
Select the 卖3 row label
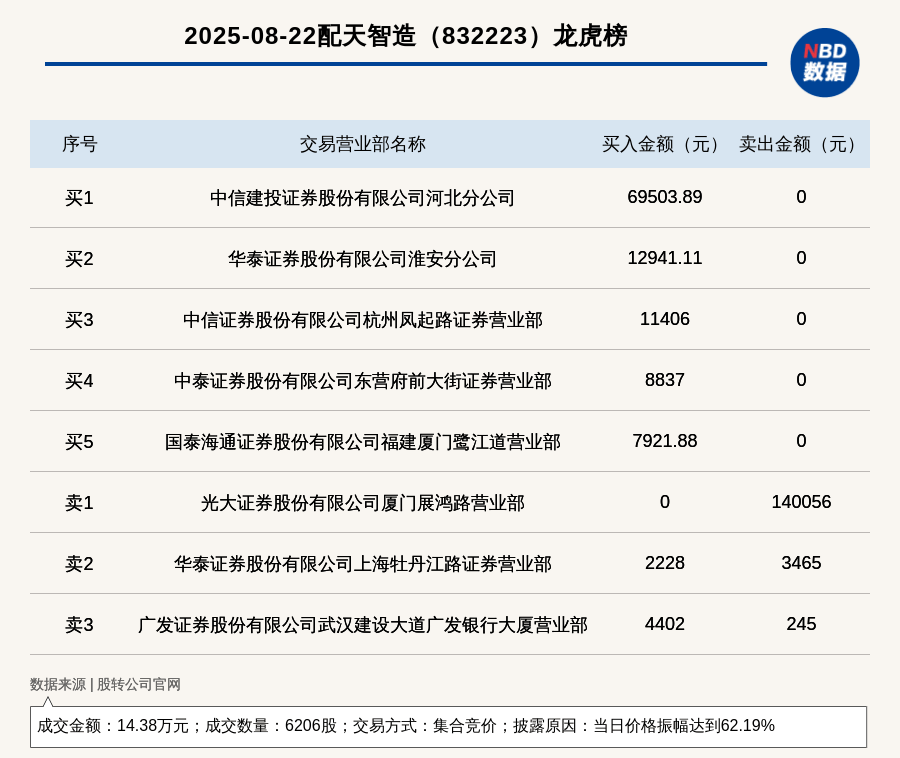(x=79, y=624)
